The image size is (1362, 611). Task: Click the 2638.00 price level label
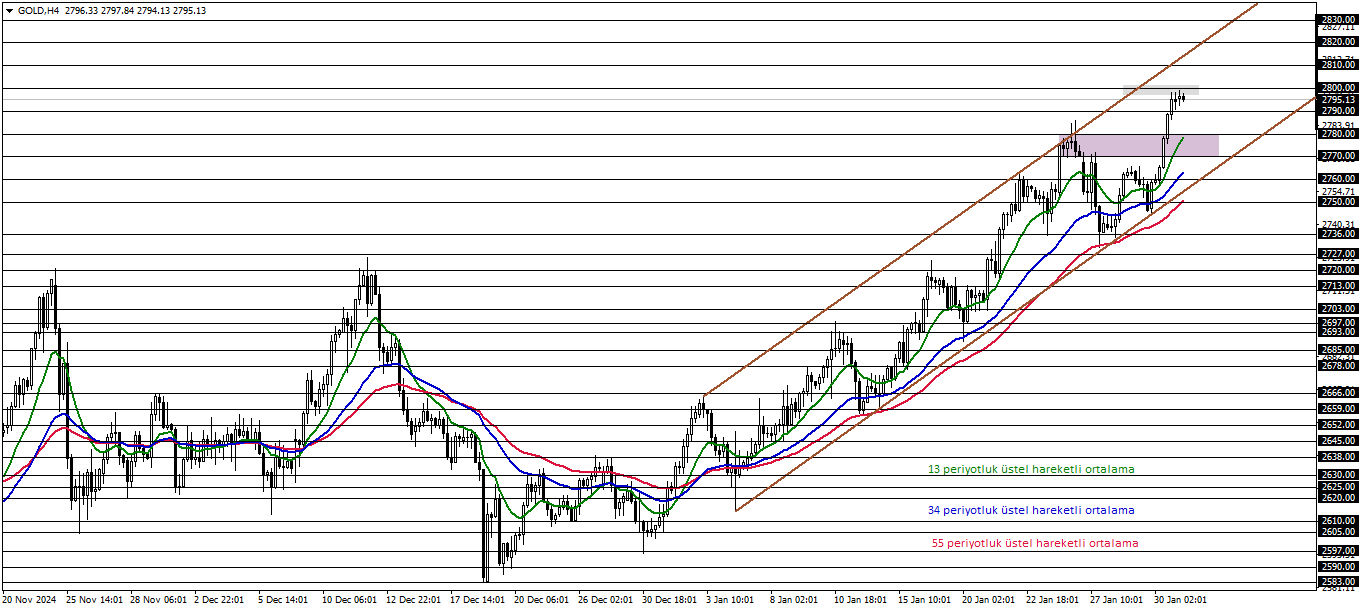1338,457
